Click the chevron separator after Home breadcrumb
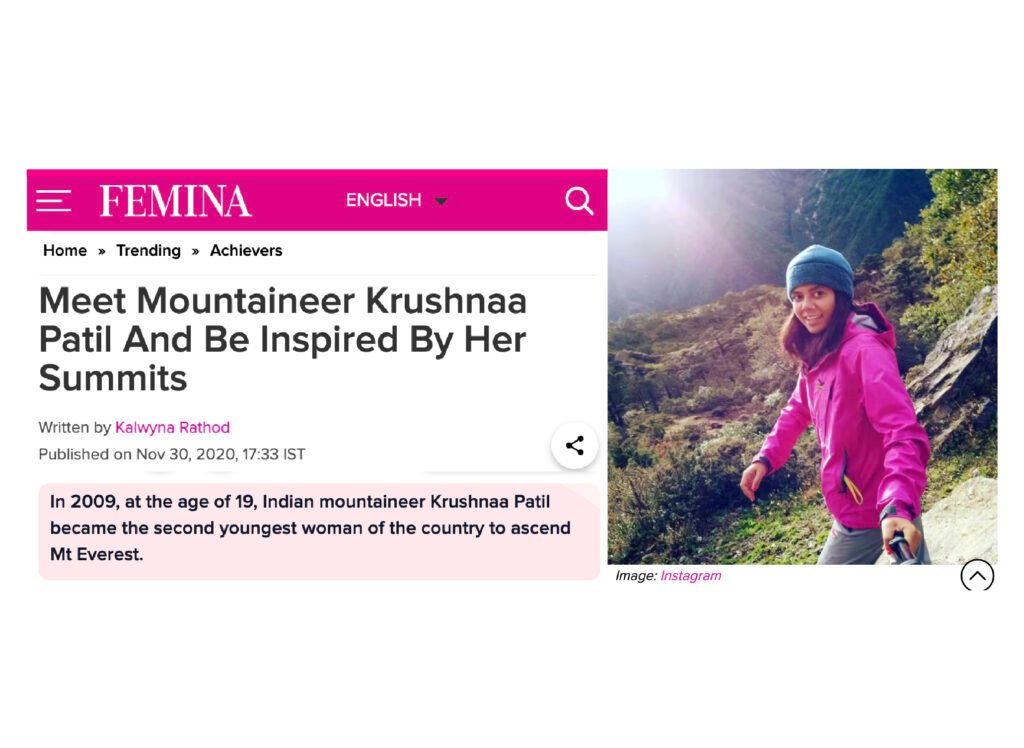This screenshot has width=1024, height=748. (102, 251)
